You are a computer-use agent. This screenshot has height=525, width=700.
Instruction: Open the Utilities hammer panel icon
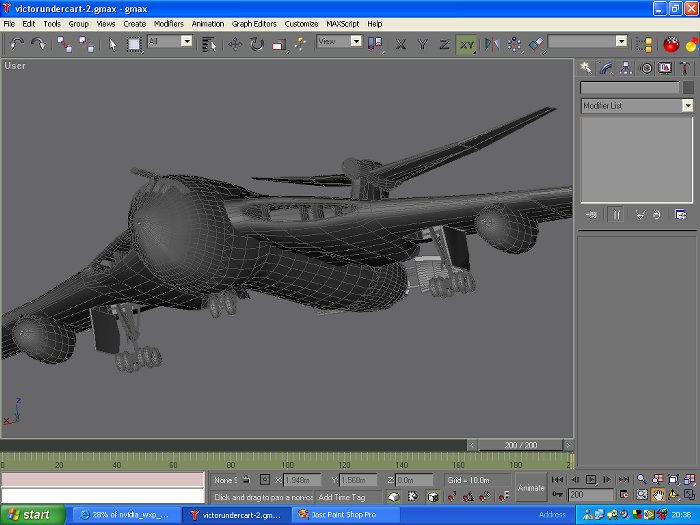click(685, 68)
